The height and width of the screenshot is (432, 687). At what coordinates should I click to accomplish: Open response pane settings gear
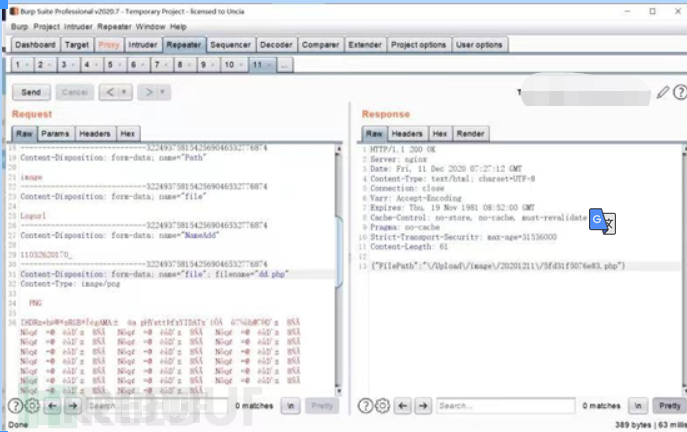(x=382, y=406)
